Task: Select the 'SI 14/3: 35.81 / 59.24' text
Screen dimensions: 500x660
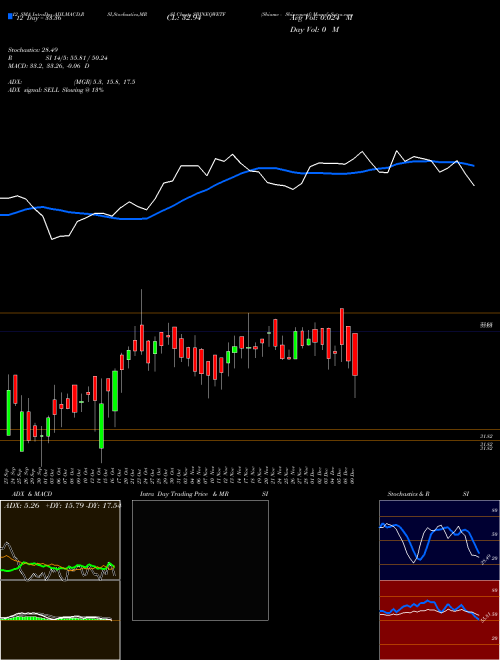Action: click(77, 58)
